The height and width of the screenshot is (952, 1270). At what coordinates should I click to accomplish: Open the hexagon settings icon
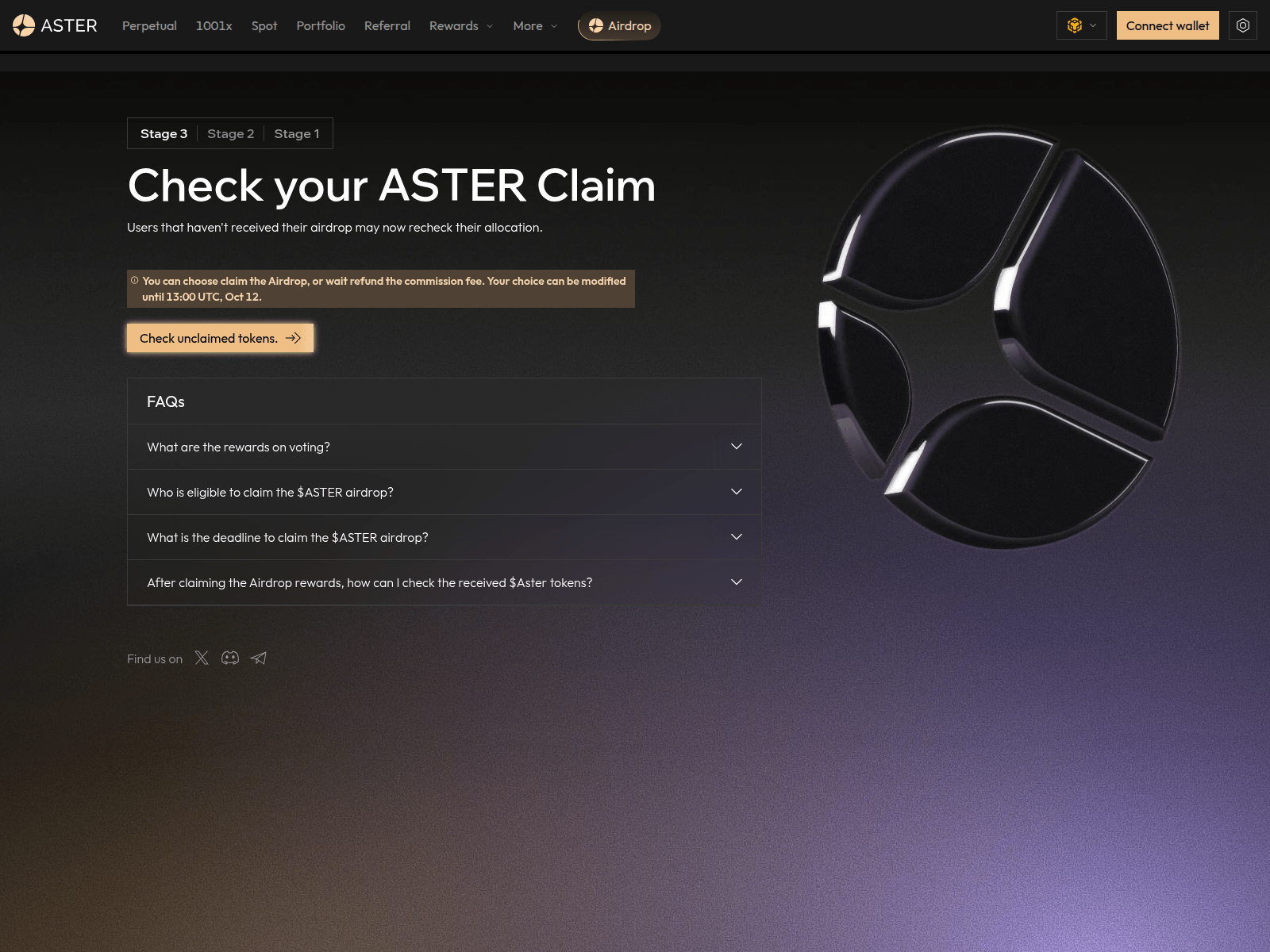(x=1242, y=25)
